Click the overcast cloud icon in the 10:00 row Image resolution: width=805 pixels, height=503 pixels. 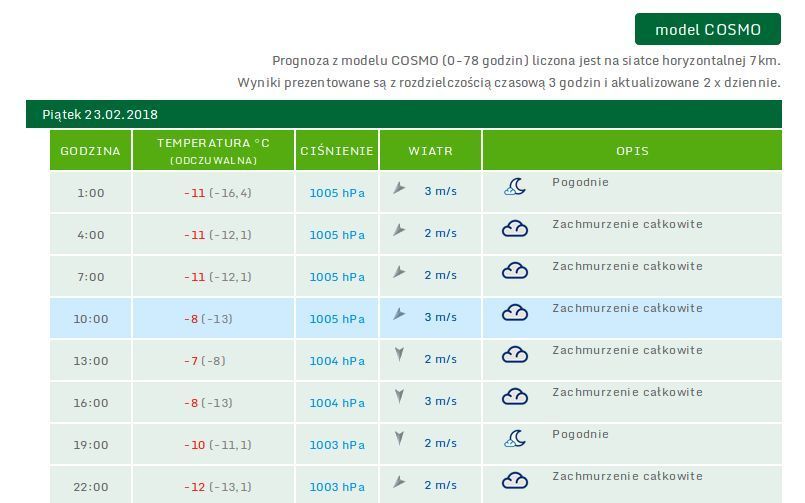pos(515,313)
